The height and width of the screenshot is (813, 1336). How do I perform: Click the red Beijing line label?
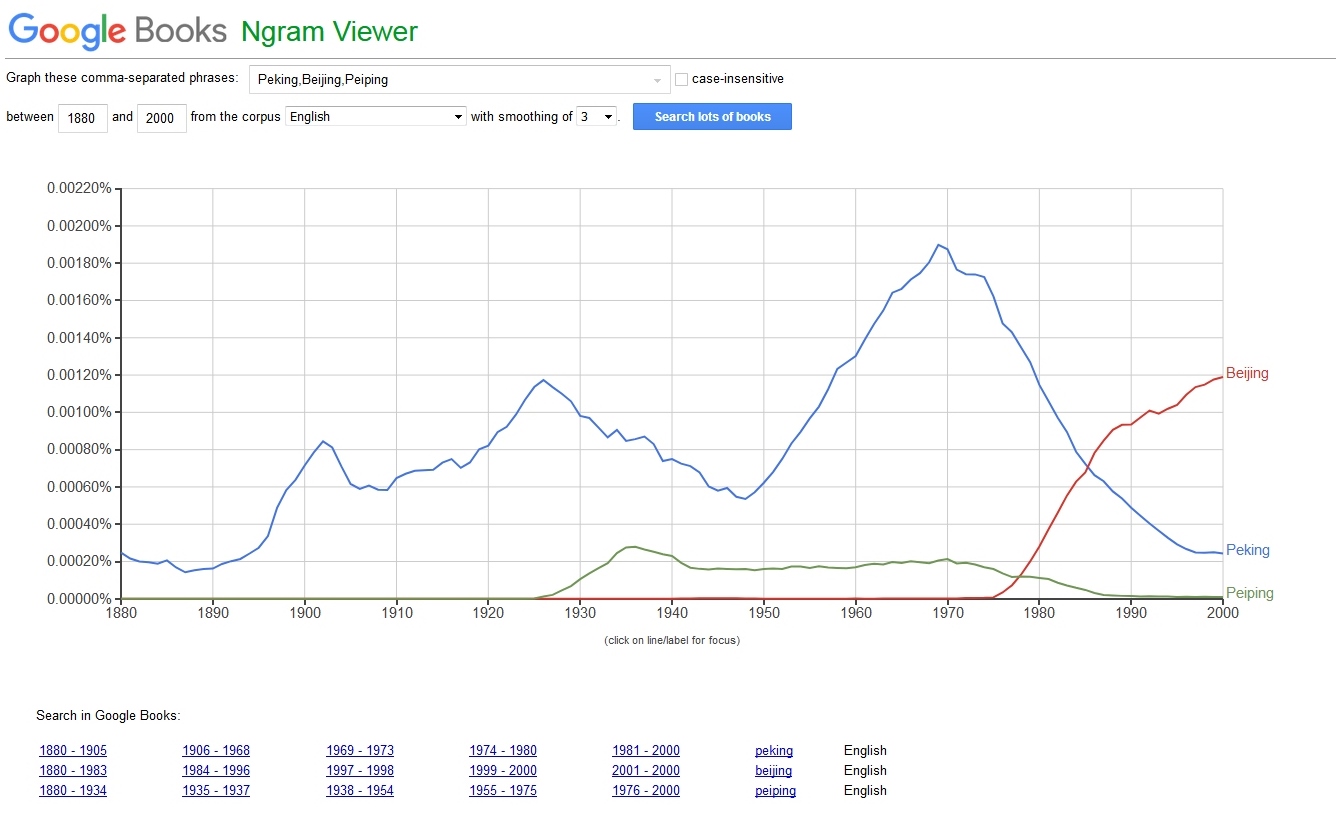point(1246,374)
